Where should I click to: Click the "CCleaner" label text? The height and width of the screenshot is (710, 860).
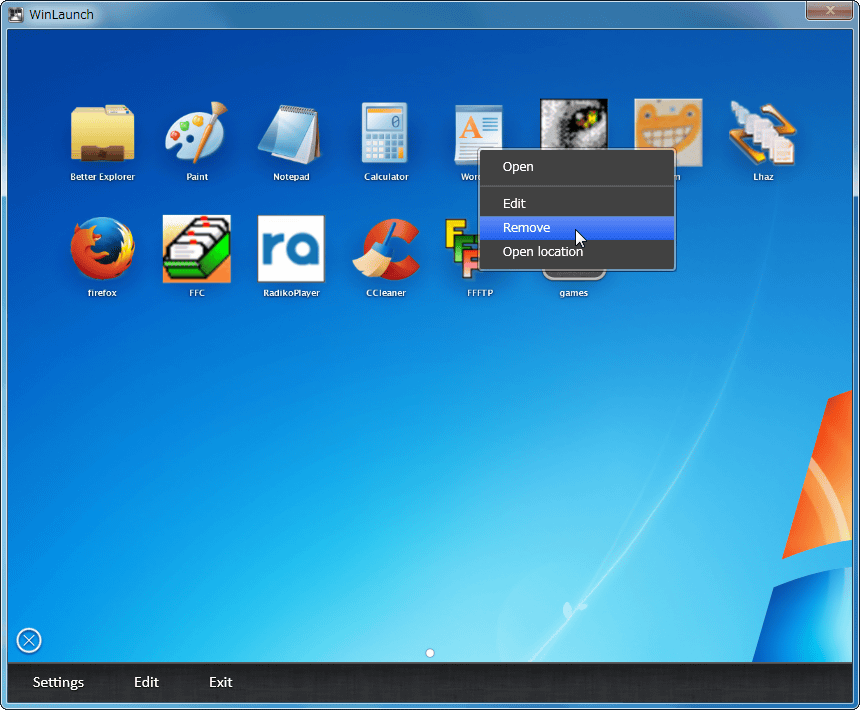386,293
